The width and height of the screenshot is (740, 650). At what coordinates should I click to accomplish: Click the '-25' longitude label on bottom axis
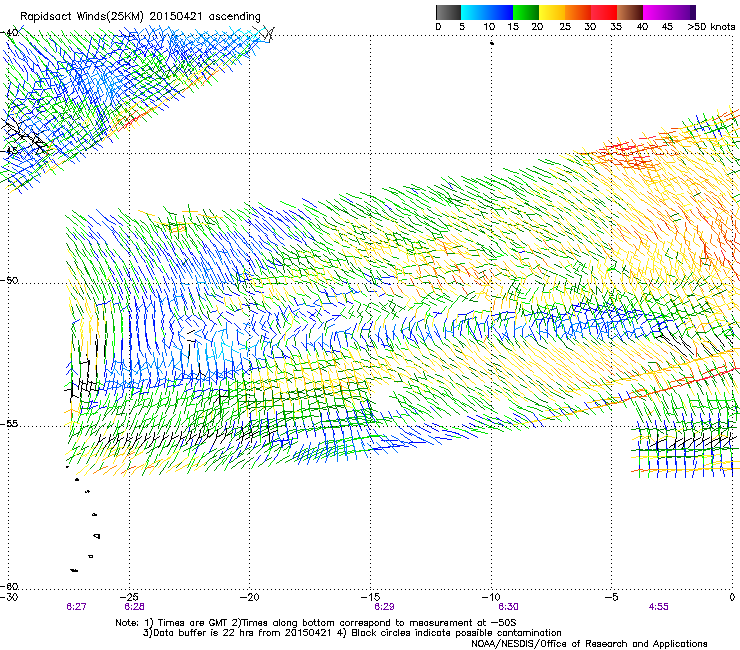coord(129,597)
